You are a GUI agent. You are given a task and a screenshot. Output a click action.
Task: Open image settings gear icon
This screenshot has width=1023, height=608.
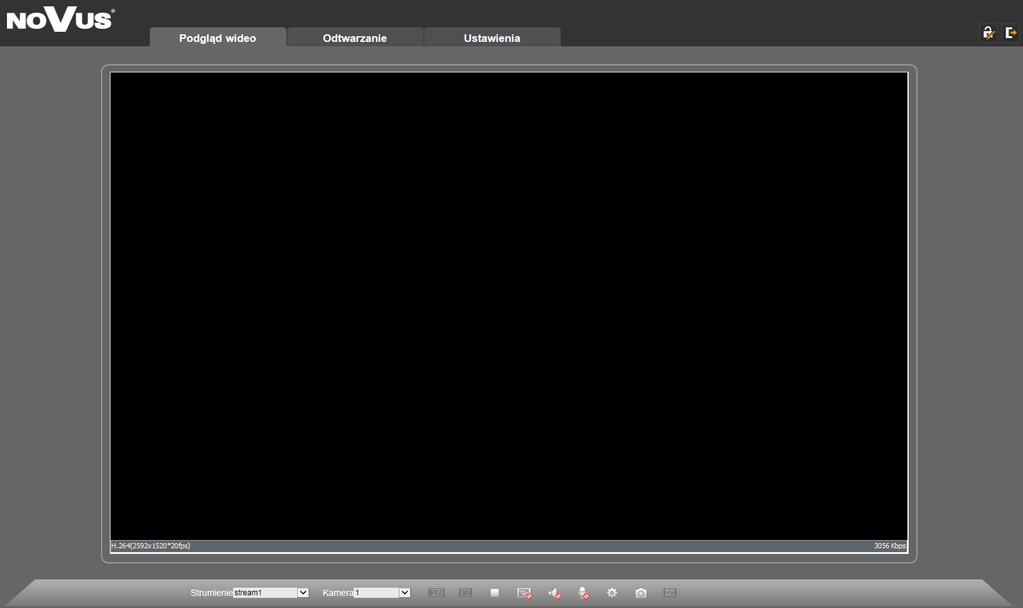(612, 593)
